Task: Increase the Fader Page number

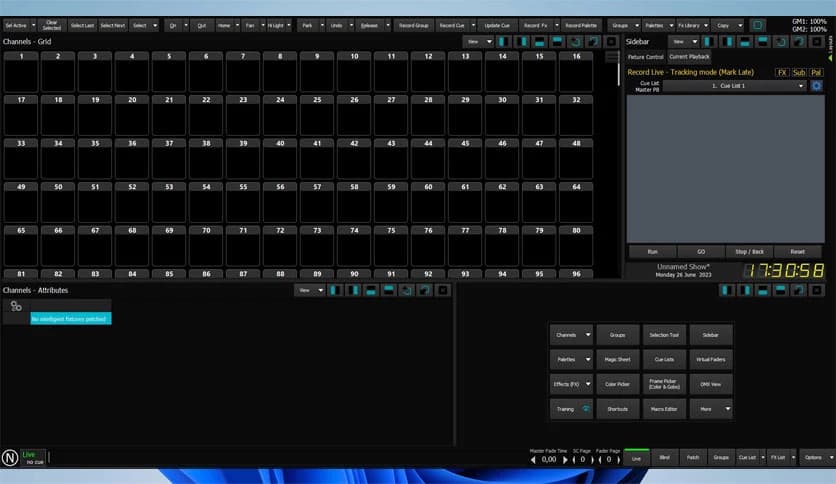Action: pos(618,459)
